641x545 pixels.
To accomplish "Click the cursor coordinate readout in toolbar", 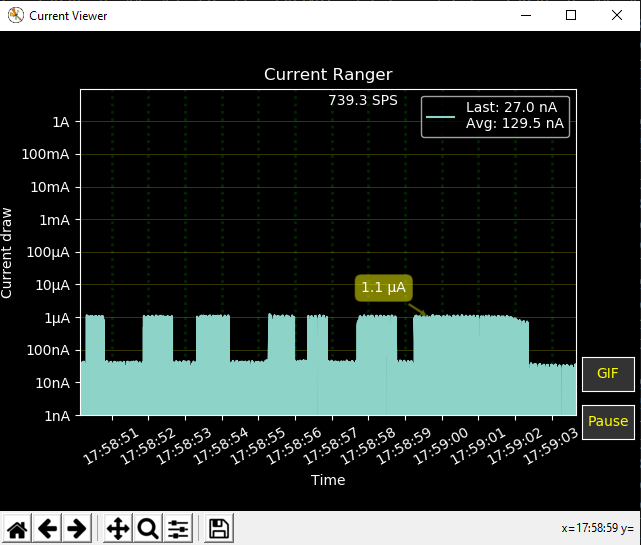I will [x=597, y=528].
